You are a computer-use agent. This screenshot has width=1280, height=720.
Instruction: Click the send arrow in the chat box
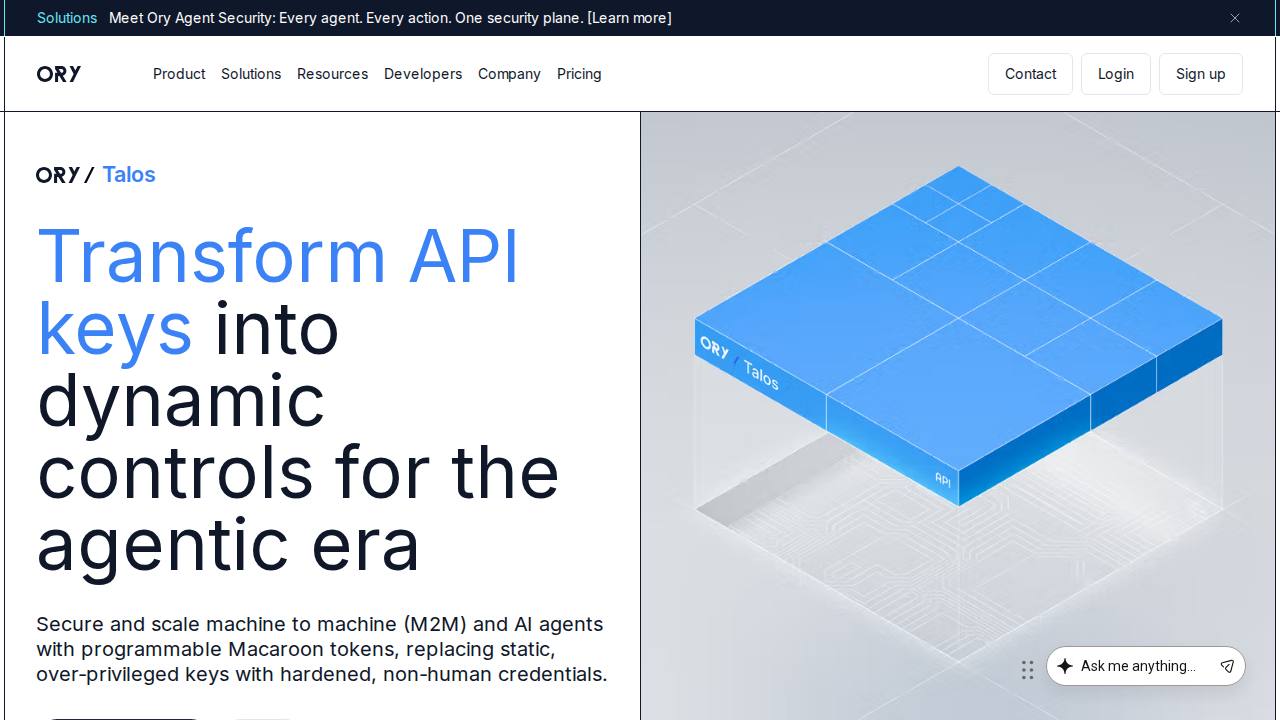[x=1227, y=666]
